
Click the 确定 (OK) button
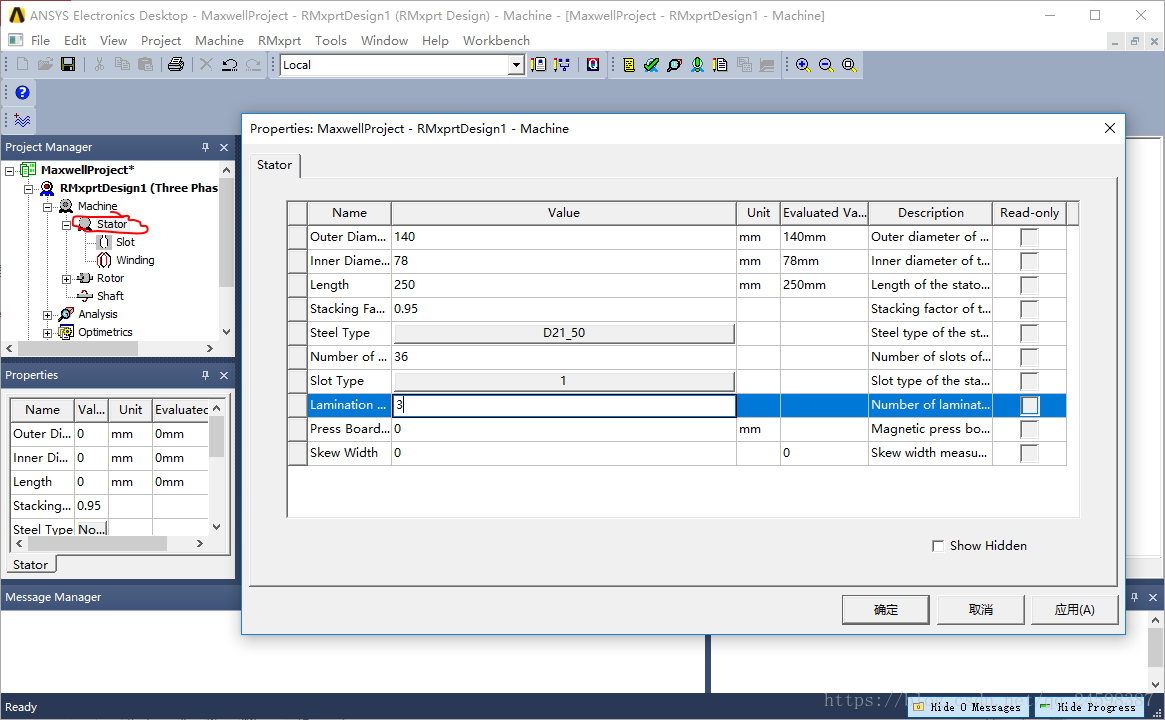click(886, 609)
